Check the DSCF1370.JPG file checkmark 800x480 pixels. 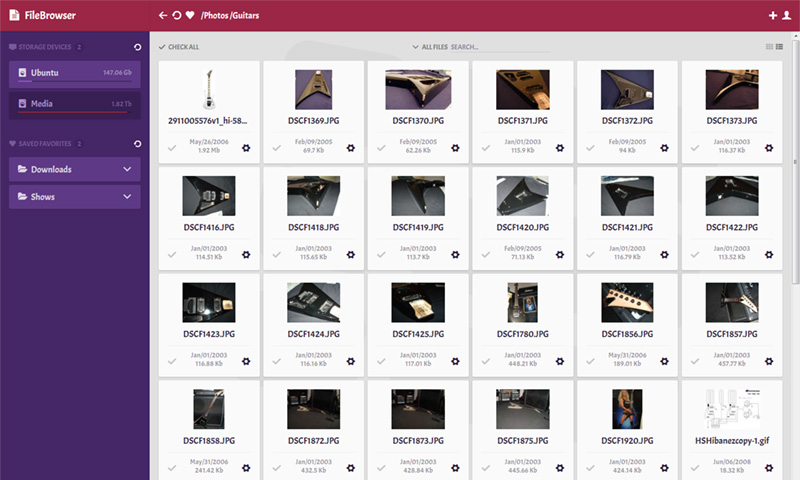click(380, 148)
